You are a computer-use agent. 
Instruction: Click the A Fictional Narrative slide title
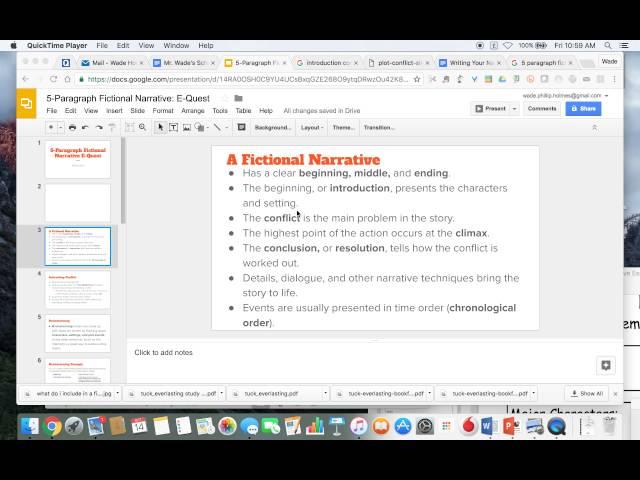303,160
